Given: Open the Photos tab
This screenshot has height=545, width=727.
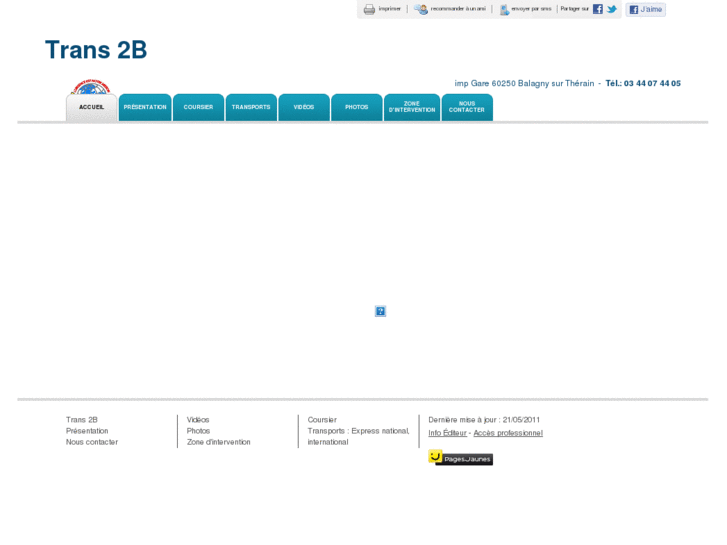Looking at the screenshot, I should (357, 108).
